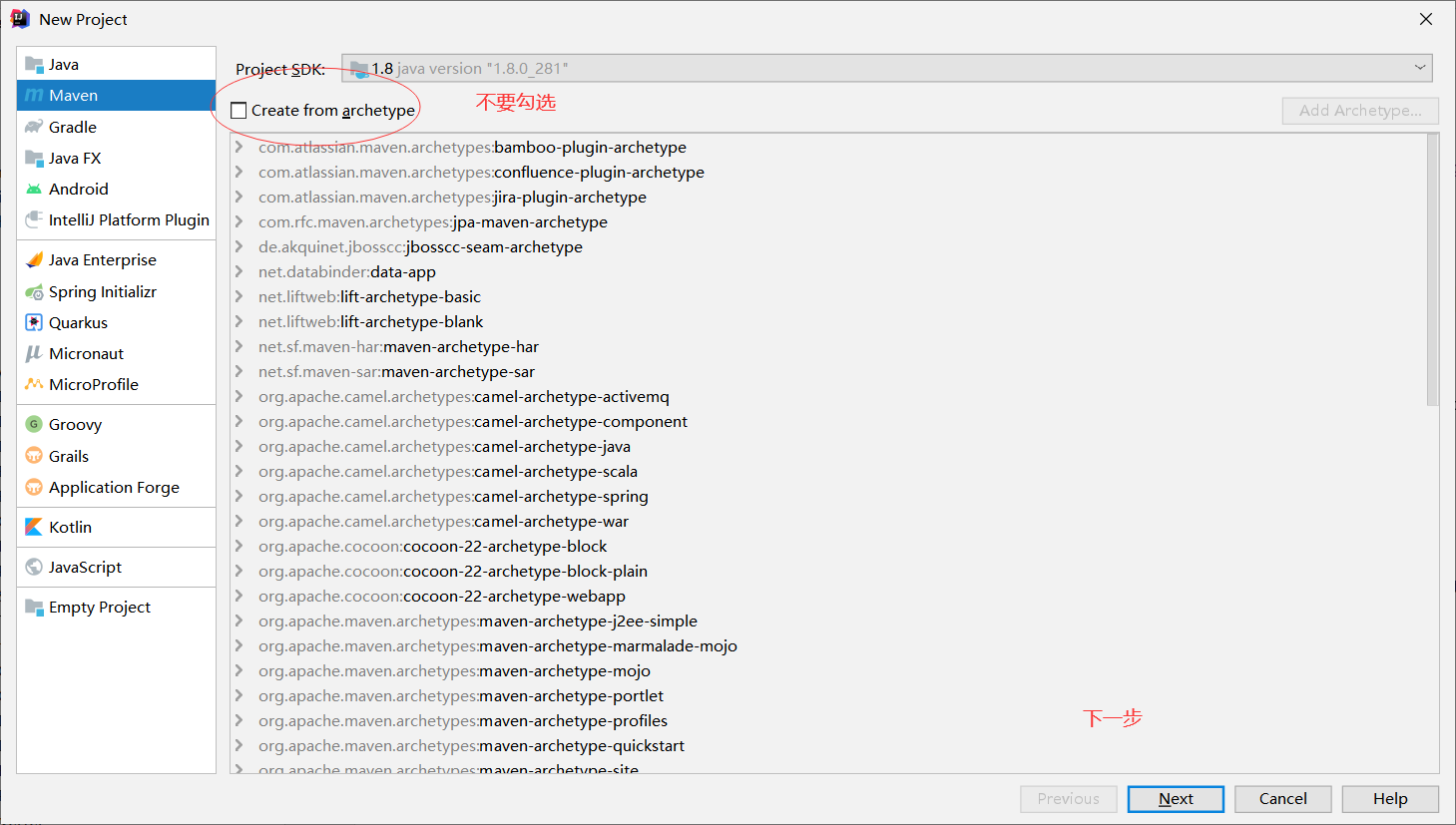1456x825 pixels.
Task: Select cocoon-22-archetype-block entry
Action: 432,546
